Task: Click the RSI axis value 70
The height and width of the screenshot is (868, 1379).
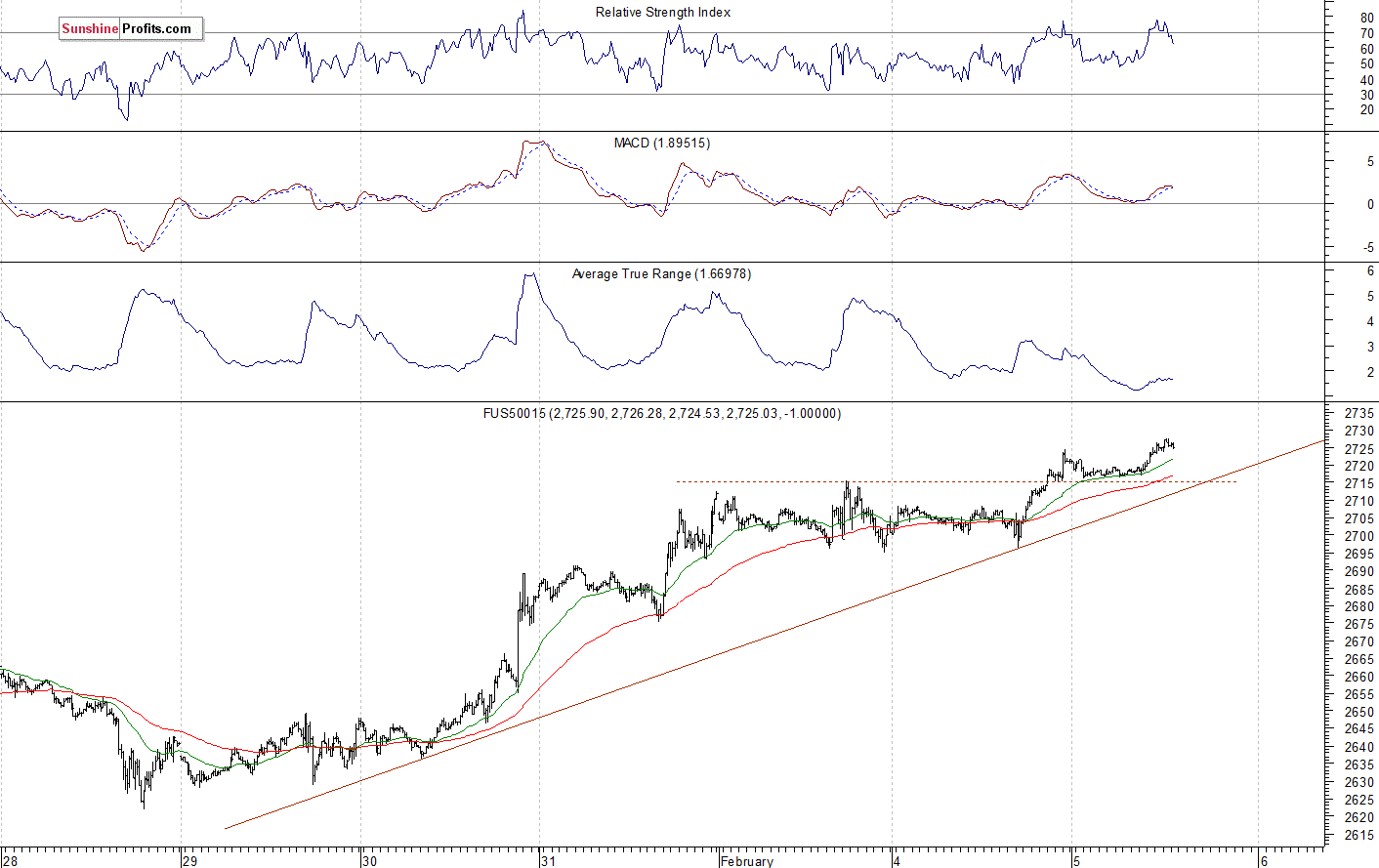Action: [1366, 33]
